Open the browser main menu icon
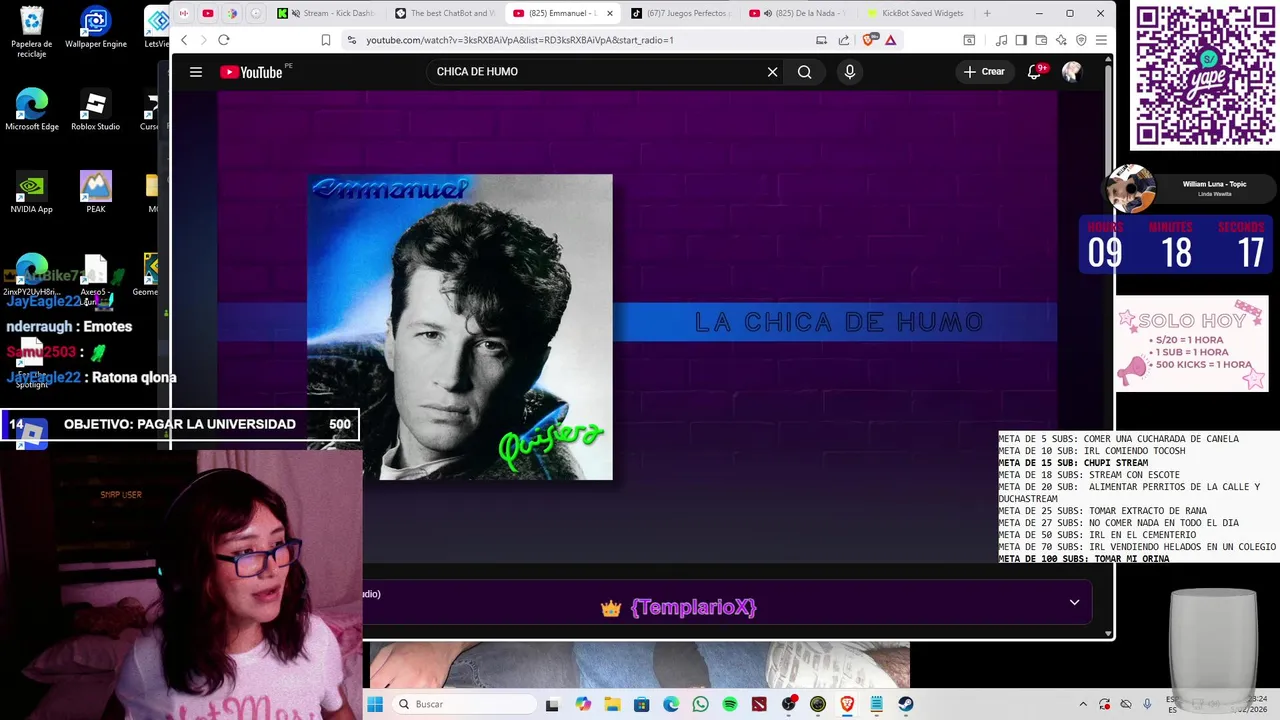The width and height of the screenshot is (1280, 720). (1101, 40)
